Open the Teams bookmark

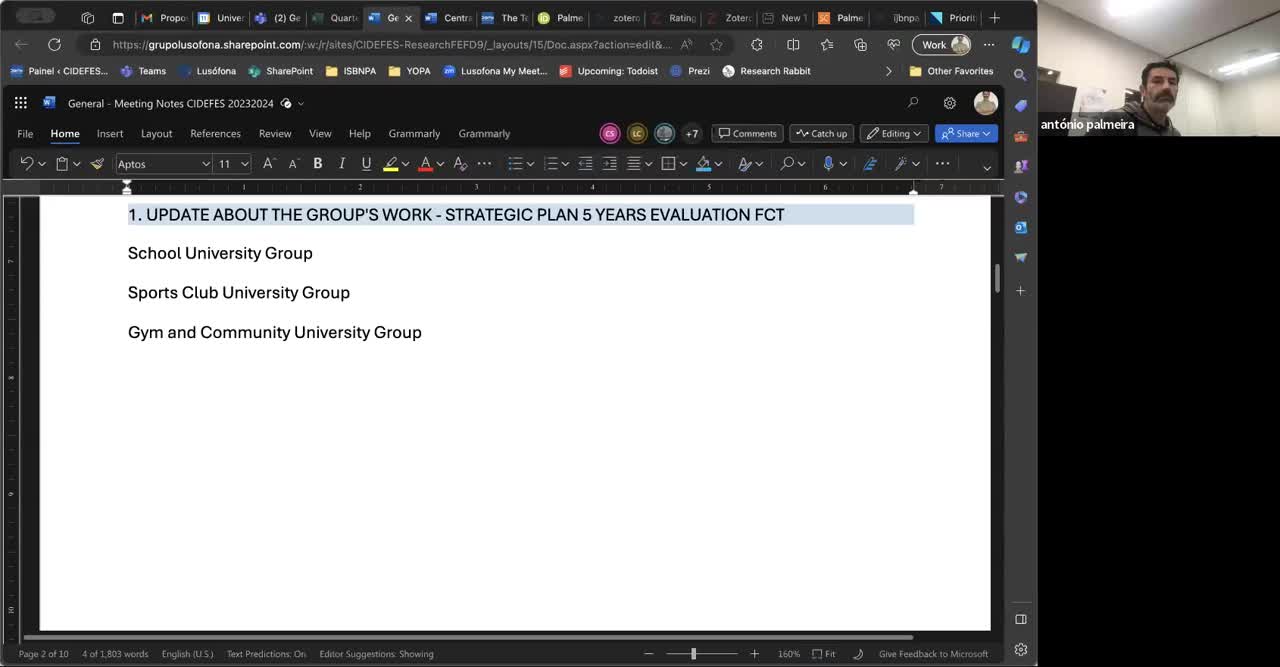point(143,71)
